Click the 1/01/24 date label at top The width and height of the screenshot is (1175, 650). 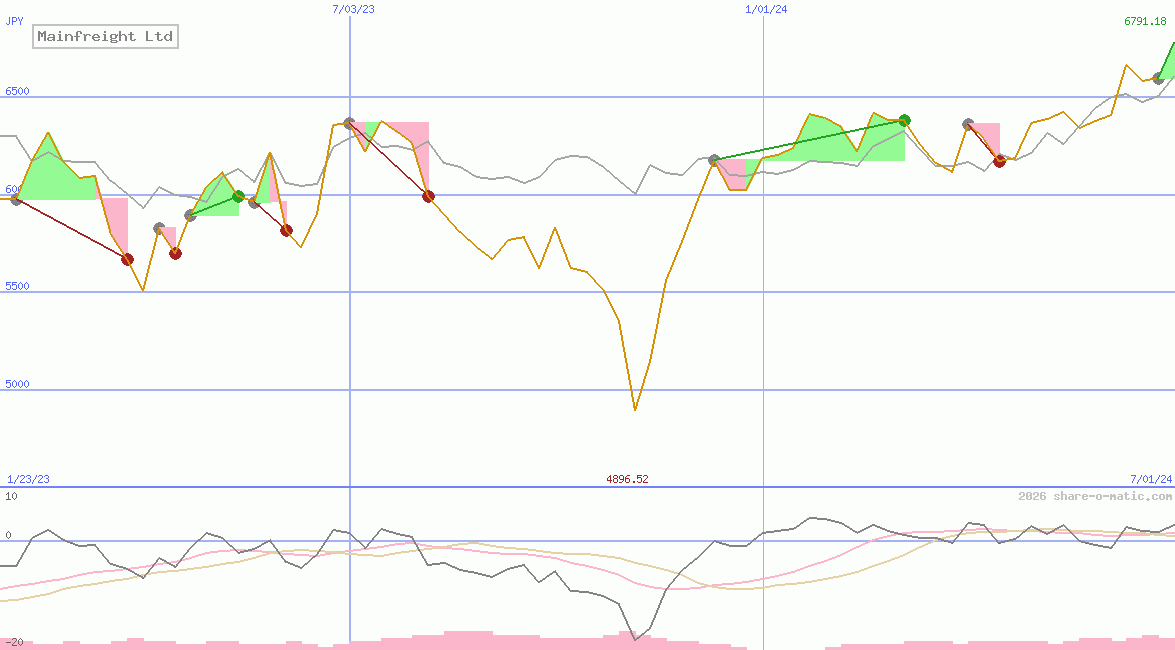(x=766, y=9)
